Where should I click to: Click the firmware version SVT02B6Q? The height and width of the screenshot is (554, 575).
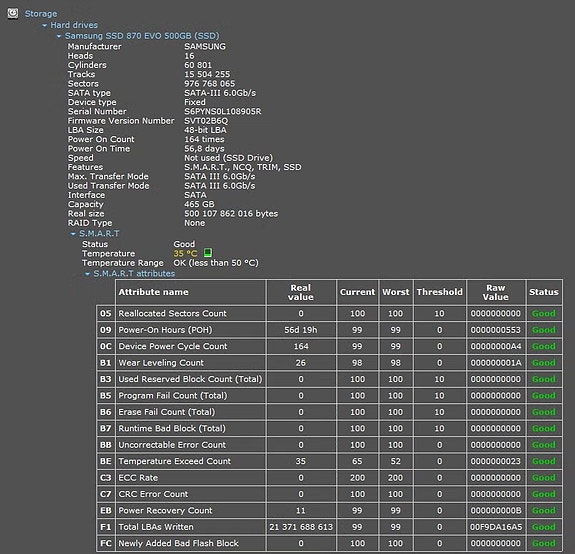click(206, 121)
